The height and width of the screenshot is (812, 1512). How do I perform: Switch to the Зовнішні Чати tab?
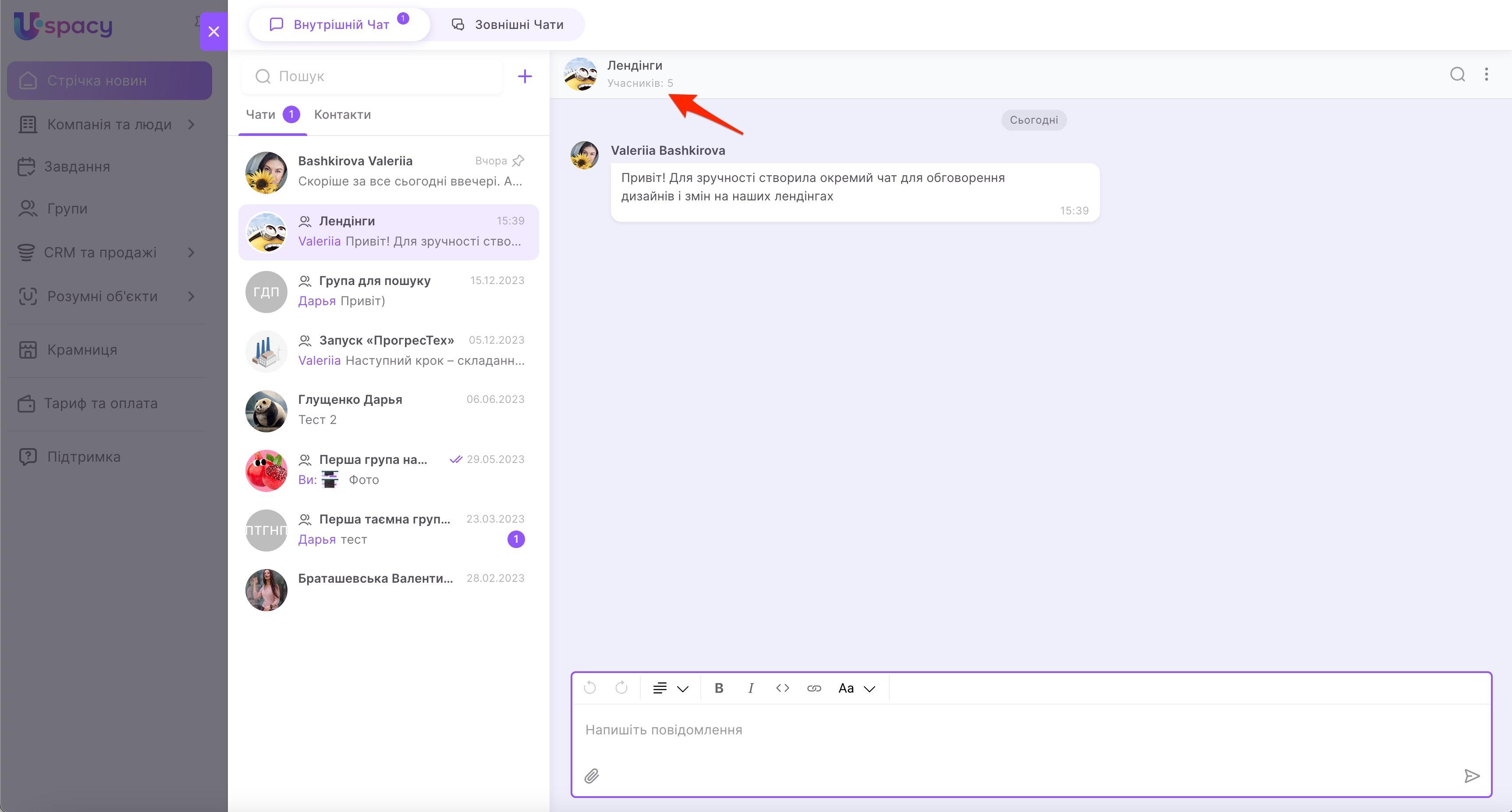[x=507, y=25]
